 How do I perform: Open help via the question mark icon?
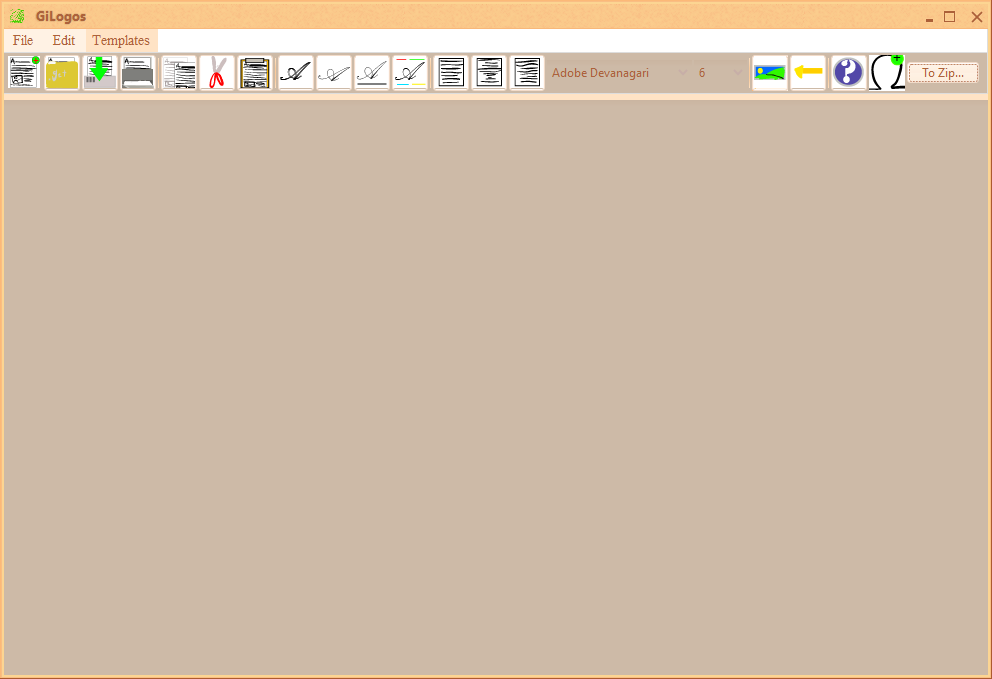tap(848, 72)
